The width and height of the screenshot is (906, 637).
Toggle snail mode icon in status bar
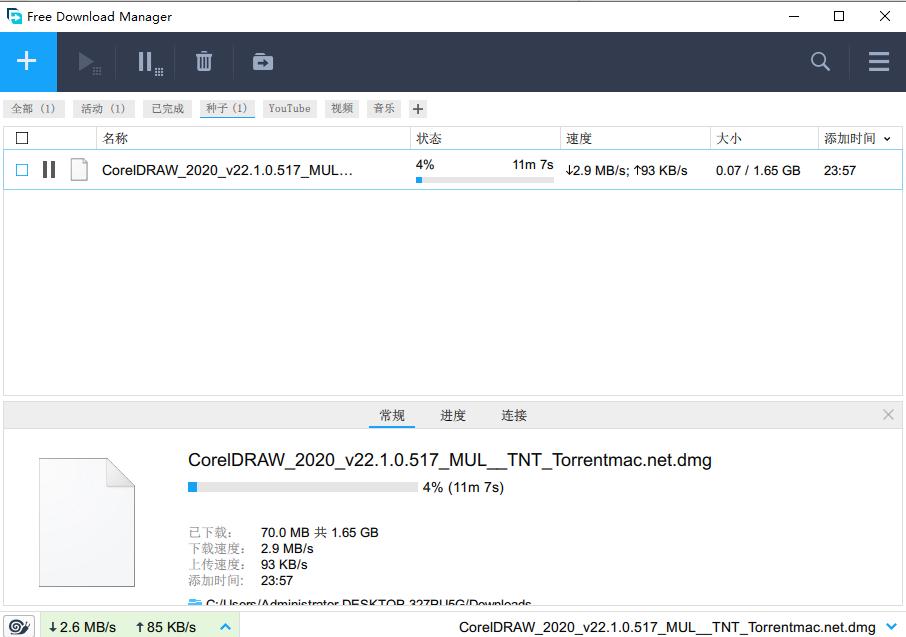[x=19, y=627]
